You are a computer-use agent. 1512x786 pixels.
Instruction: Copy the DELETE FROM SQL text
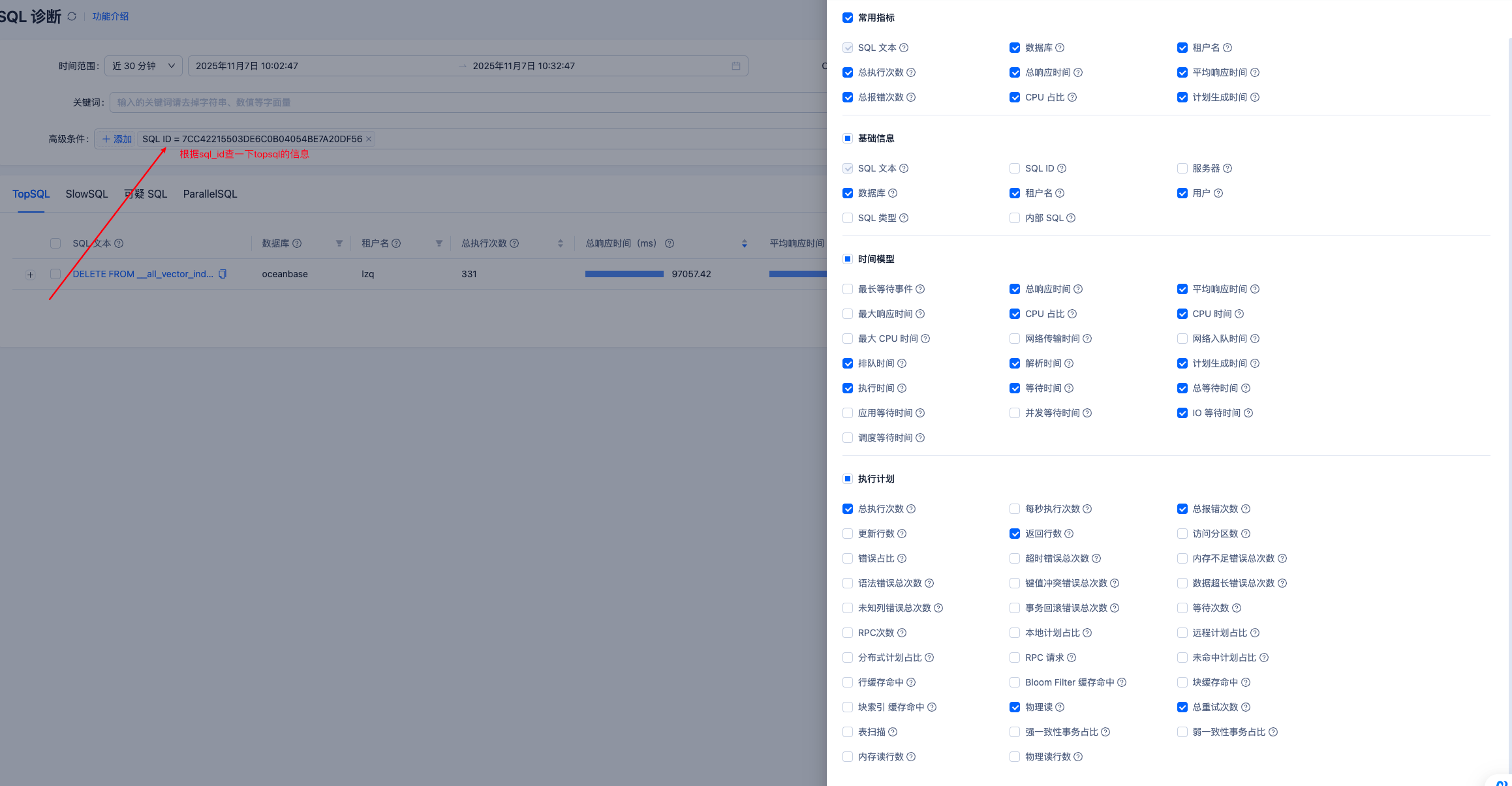click(x=223, y=274)
